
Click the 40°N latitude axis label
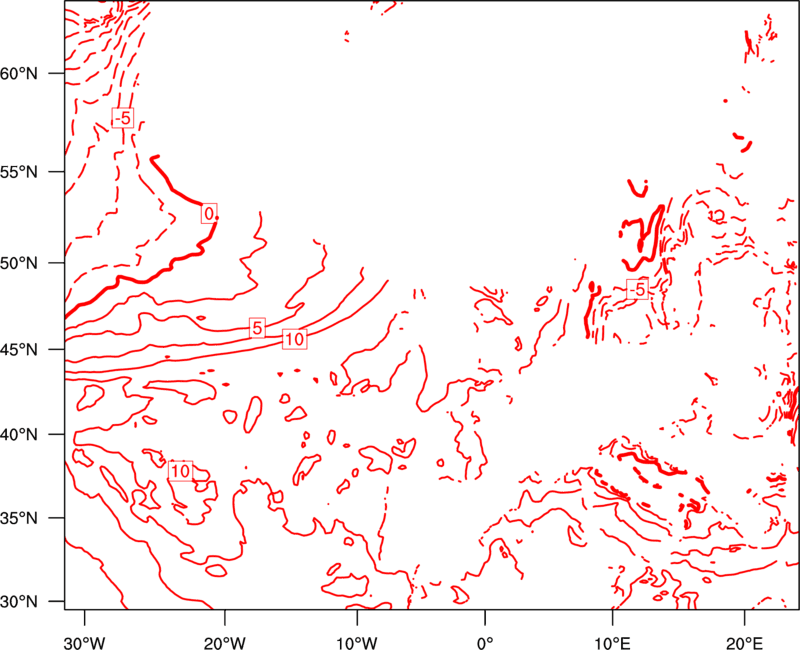click(x=19, y=435)
